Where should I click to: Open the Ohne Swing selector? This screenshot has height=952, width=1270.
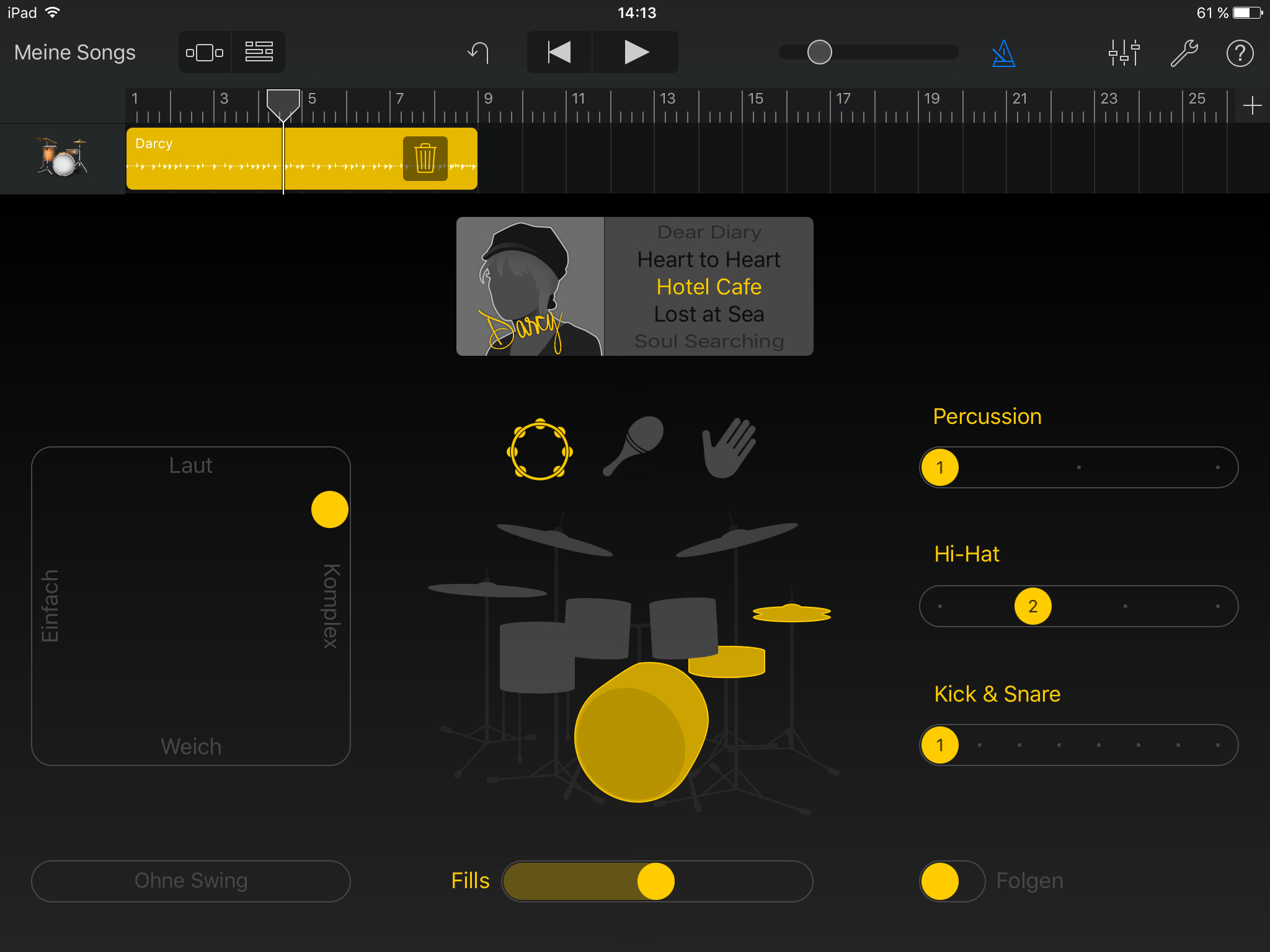pos(191,881)
